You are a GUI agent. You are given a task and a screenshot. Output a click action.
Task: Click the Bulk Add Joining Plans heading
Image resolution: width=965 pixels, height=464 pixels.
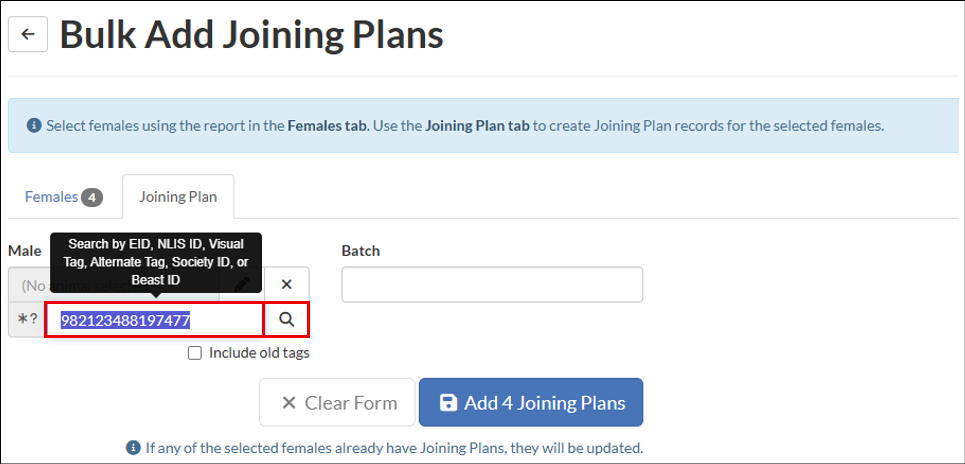click(x=252, y=35)
